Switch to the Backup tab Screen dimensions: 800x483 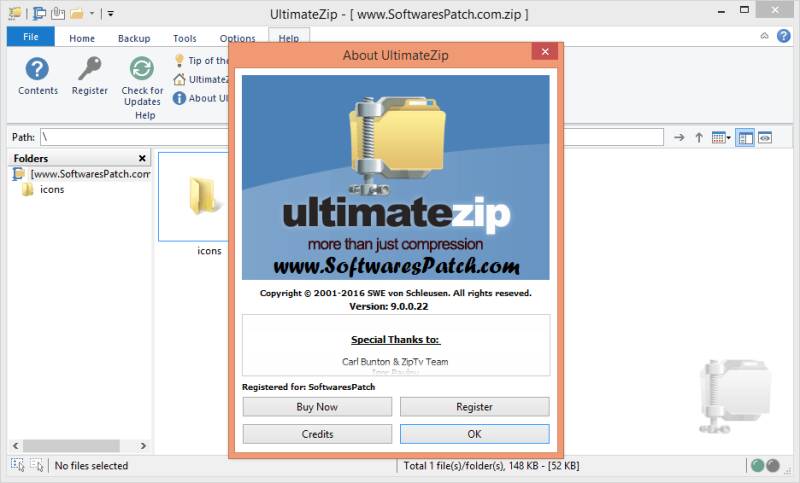click(134, 38)
